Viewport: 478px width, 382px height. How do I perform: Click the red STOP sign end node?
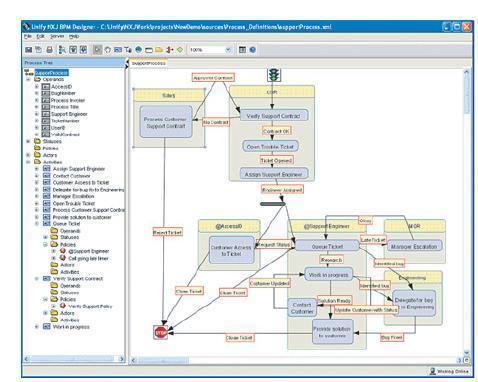click(x=161, y=332)
